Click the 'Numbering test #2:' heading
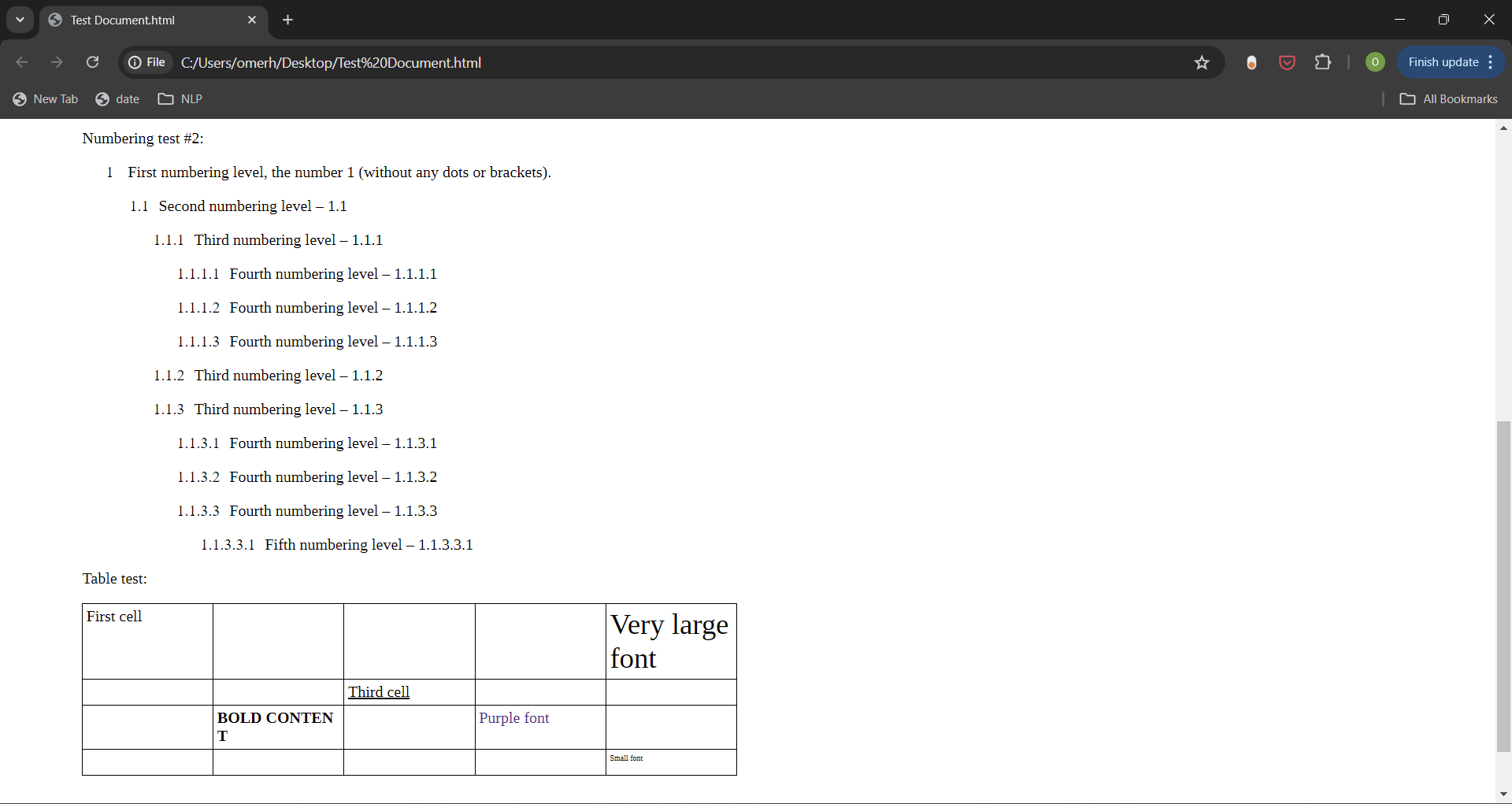Image resolution: width=1512 pixels, height=804 pixels. coord(143,139)
